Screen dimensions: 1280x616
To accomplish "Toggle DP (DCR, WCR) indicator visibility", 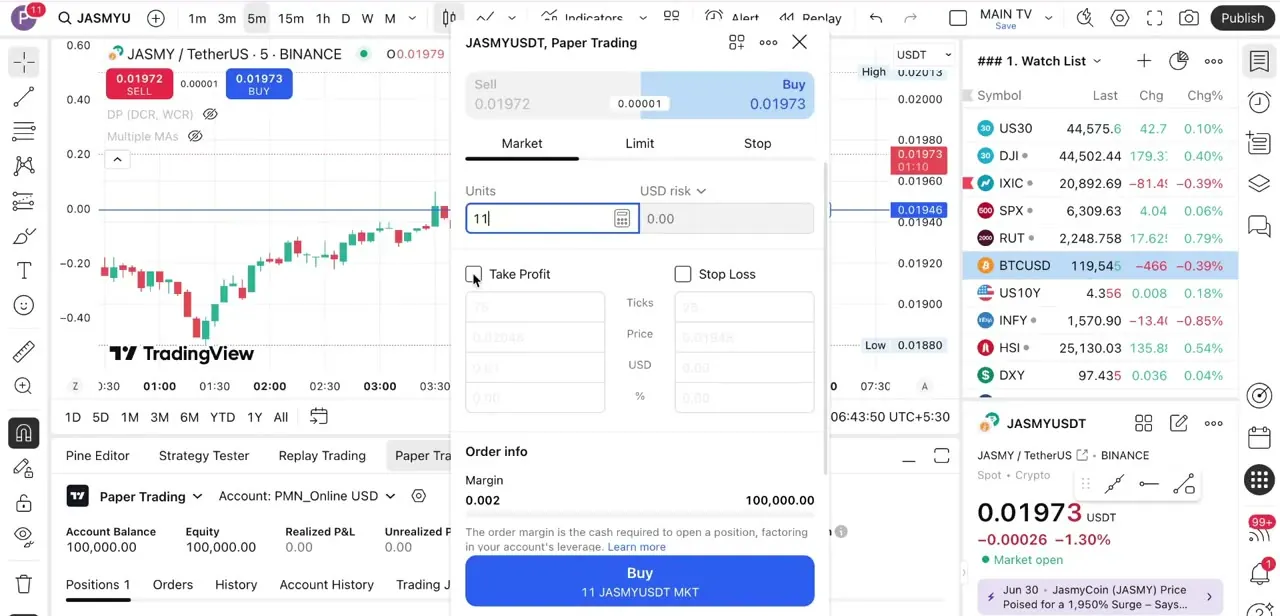I will tap(210, 114).
